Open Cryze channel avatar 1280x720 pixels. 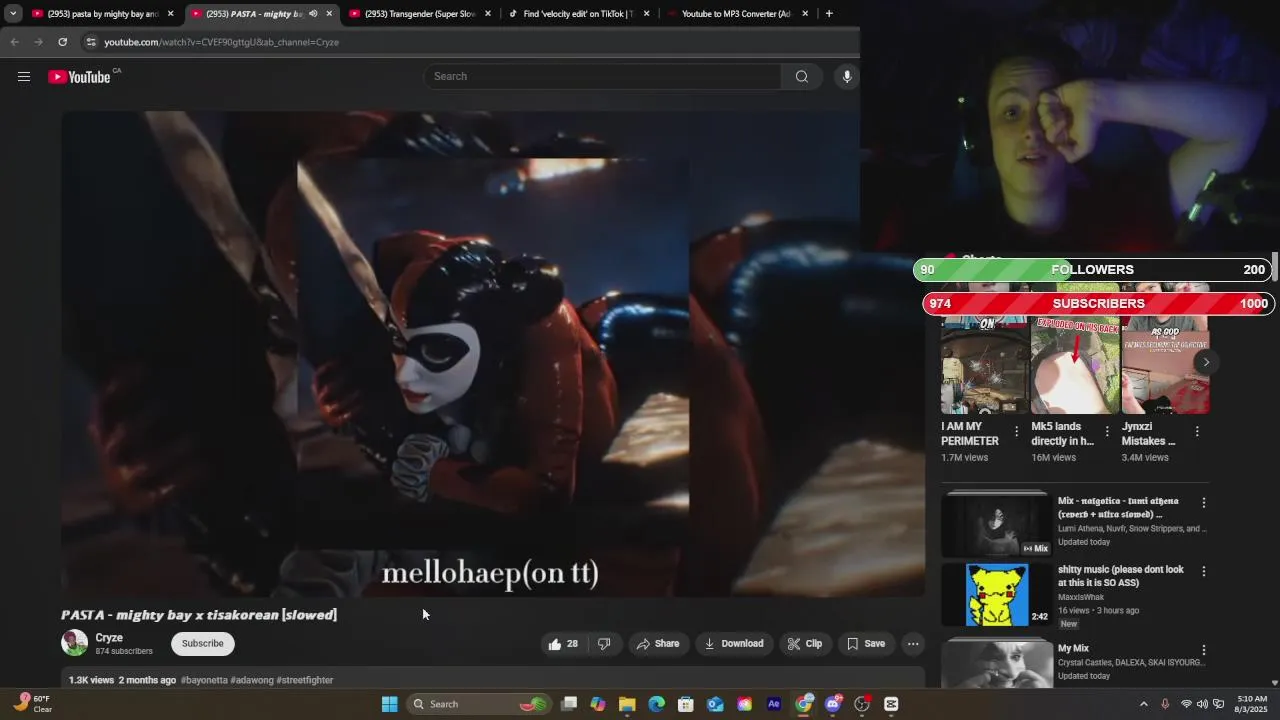tap(75, 643)
